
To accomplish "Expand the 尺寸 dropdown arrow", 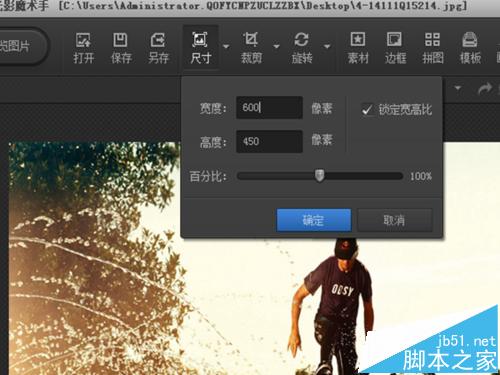I will [x=226, y=46].
